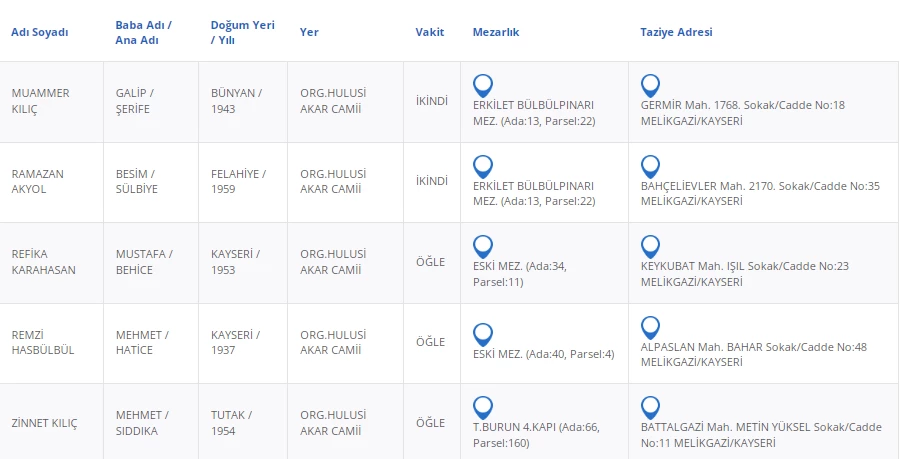This screenshot has width=900, height=459.
Task: Click condolence address pin for Muammer Kılıç
Action: coord(650,85)
